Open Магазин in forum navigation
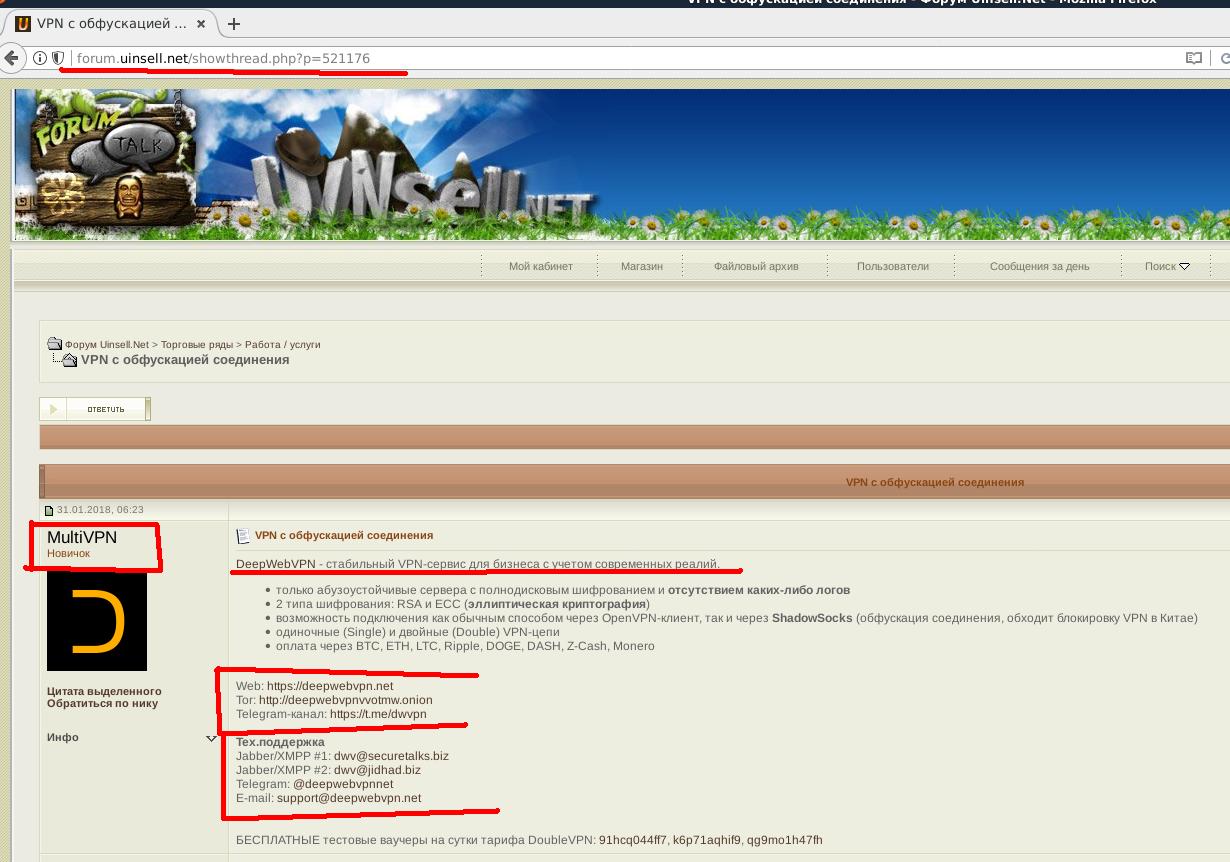Screen dimensions: 1230x862 tap(642, 266)
